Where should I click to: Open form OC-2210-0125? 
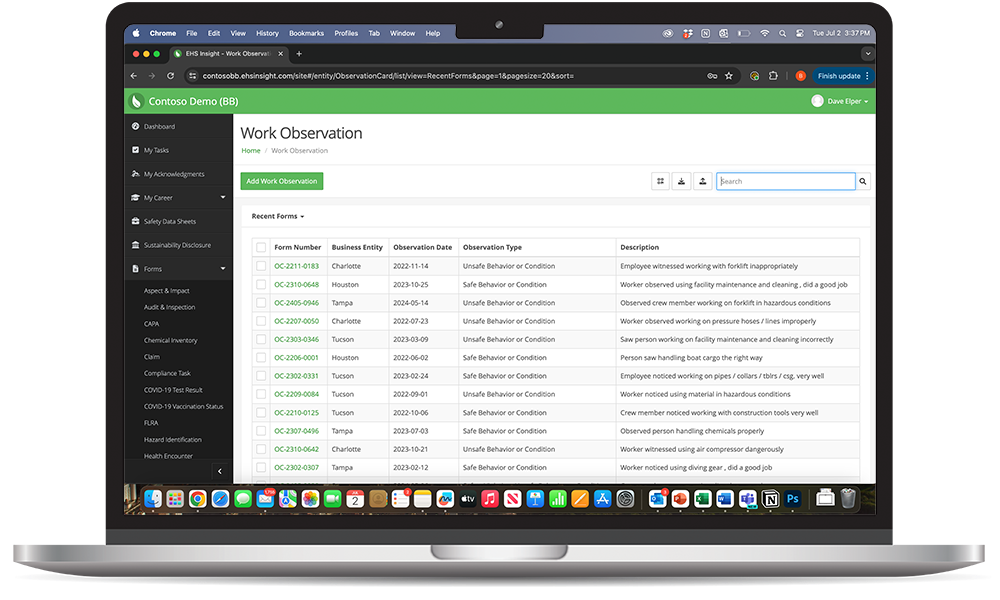[296, 413]
